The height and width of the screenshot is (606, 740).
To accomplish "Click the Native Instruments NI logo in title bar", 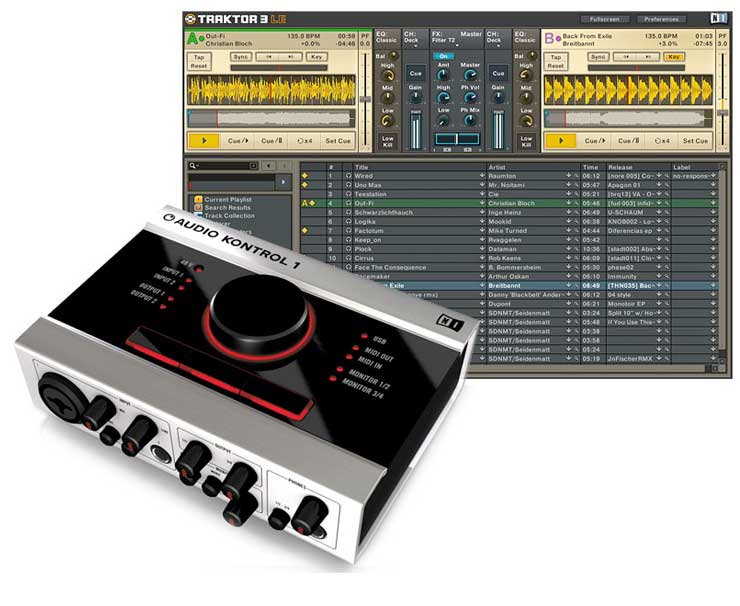I will point(718,18).
